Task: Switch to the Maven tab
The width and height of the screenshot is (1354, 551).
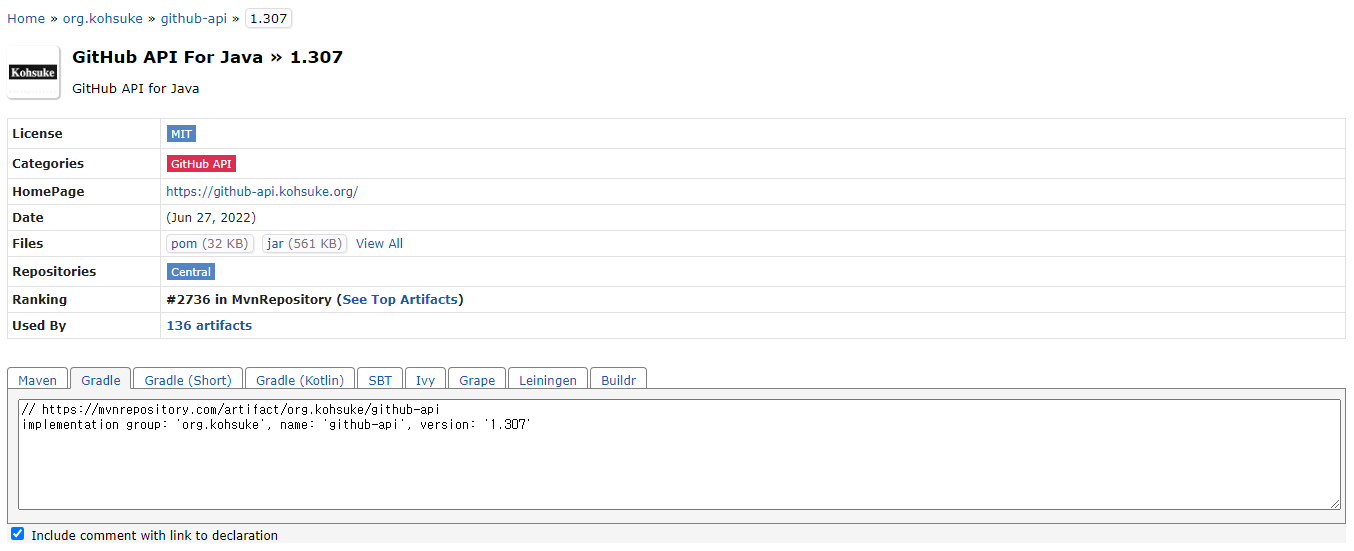Action: tap(38, 380)
